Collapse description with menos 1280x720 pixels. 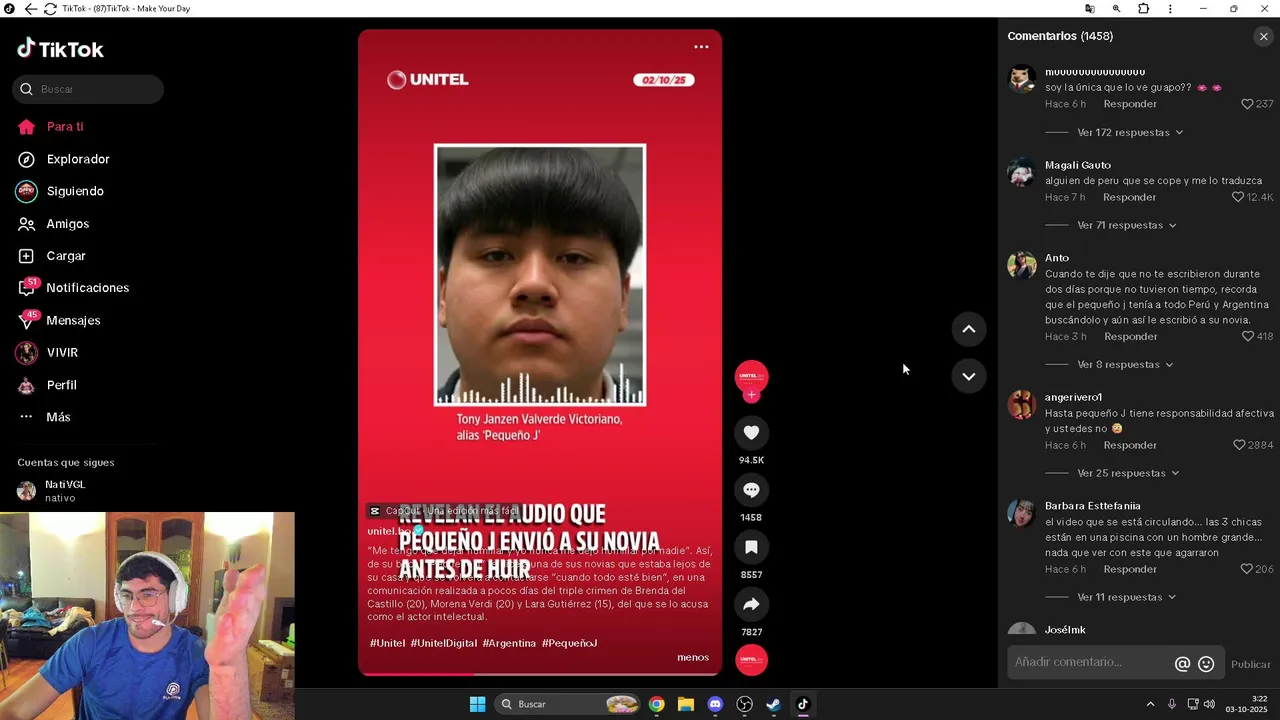click(693, 657)
